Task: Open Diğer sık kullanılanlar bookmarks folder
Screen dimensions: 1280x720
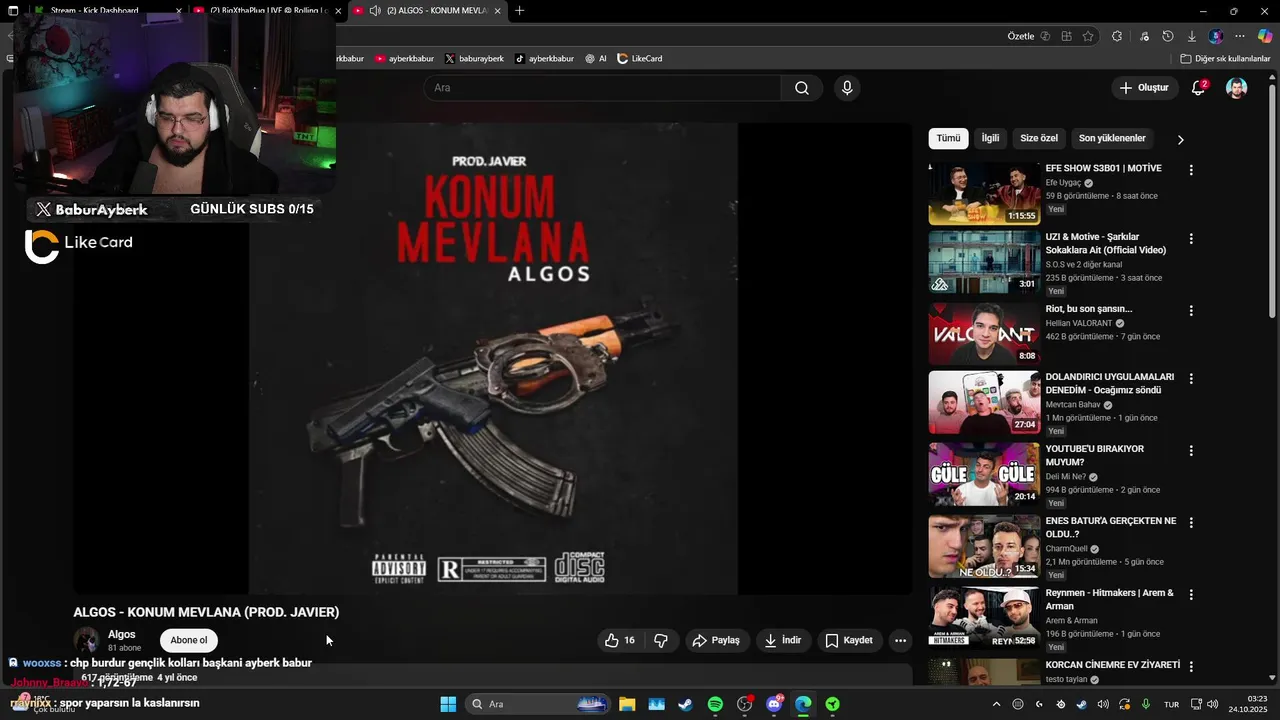Action: point(1225,59)
